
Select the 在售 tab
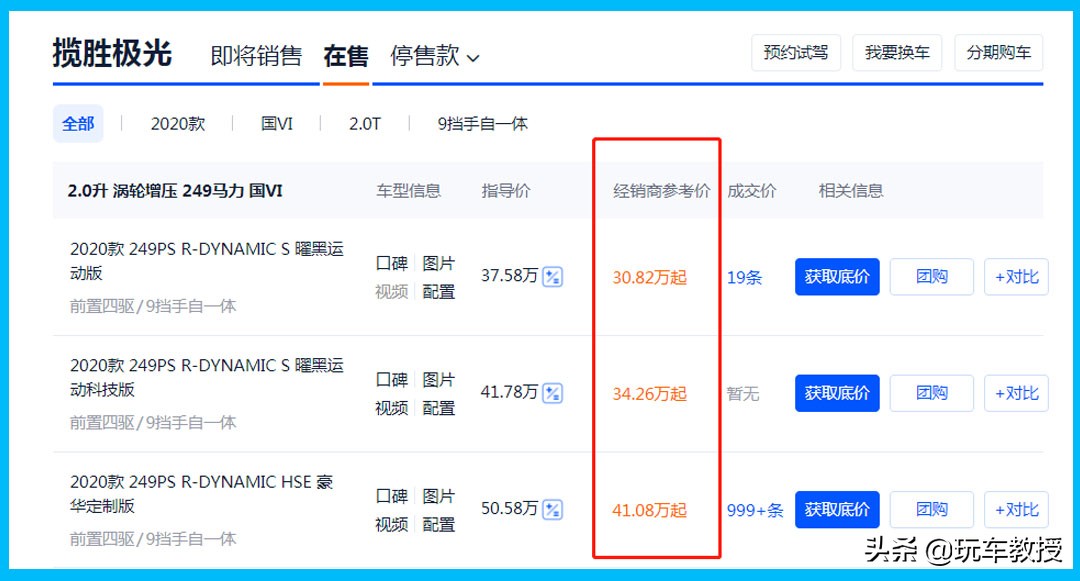pyautogui.click(x=346, y=56)
